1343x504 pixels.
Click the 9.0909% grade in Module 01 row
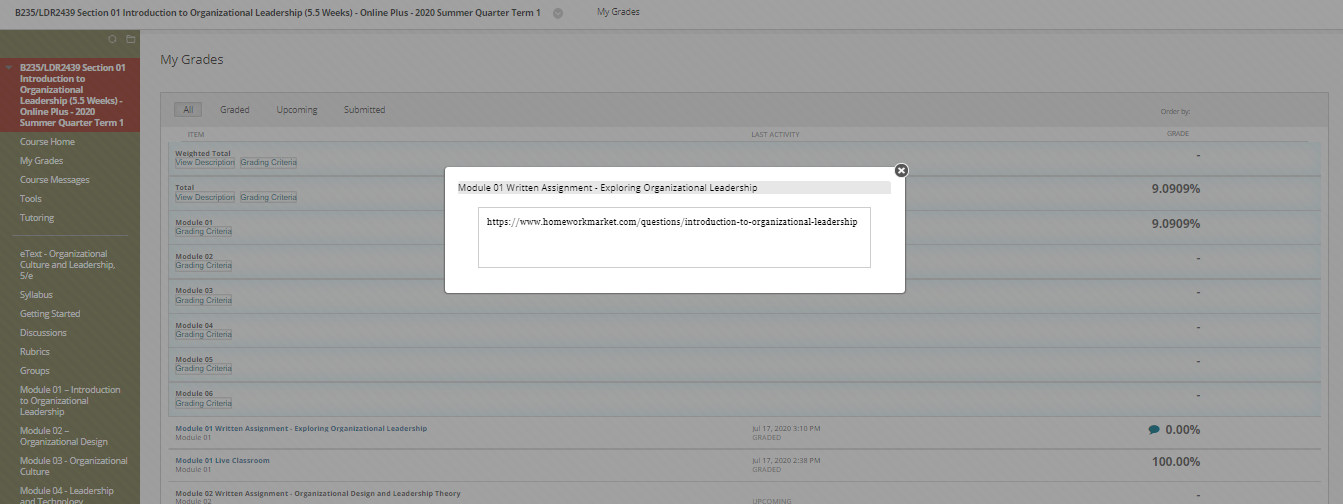tap(1176, 223)
